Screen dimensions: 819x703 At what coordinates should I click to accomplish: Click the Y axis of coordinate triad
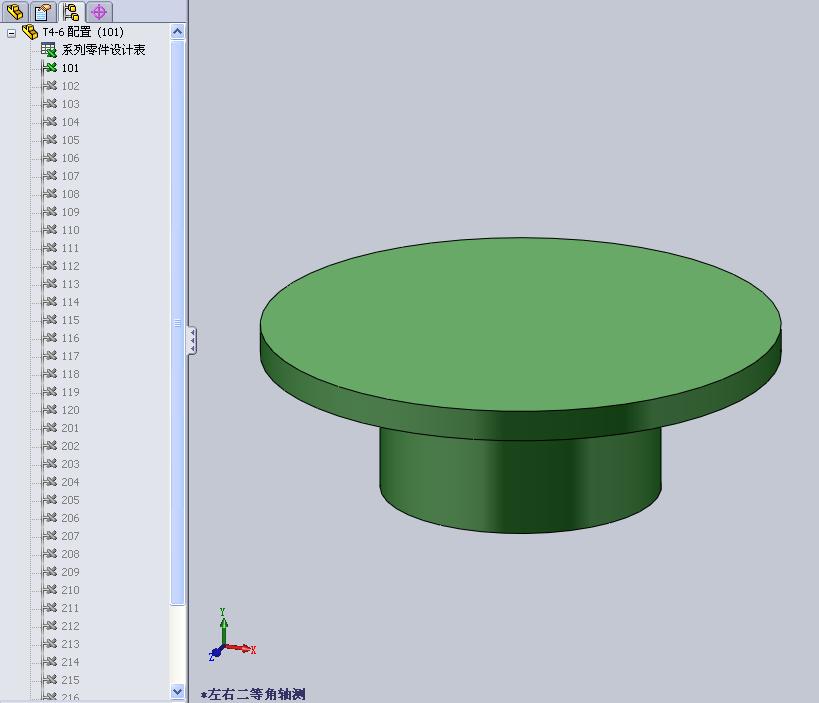[224, 624]
